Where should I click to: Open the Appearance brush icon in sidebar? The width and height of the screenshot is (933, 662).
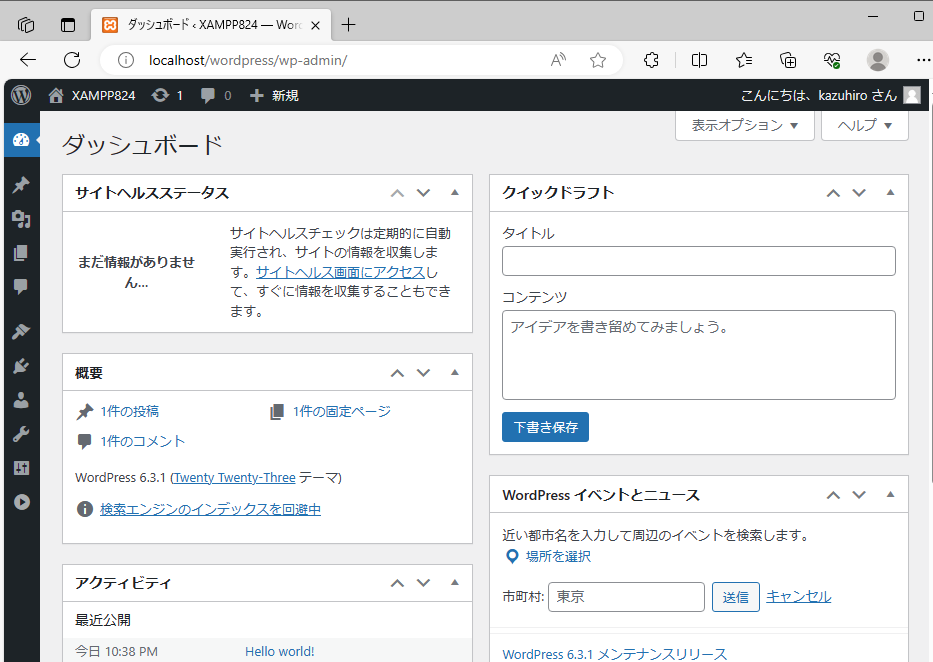point(20,331)
